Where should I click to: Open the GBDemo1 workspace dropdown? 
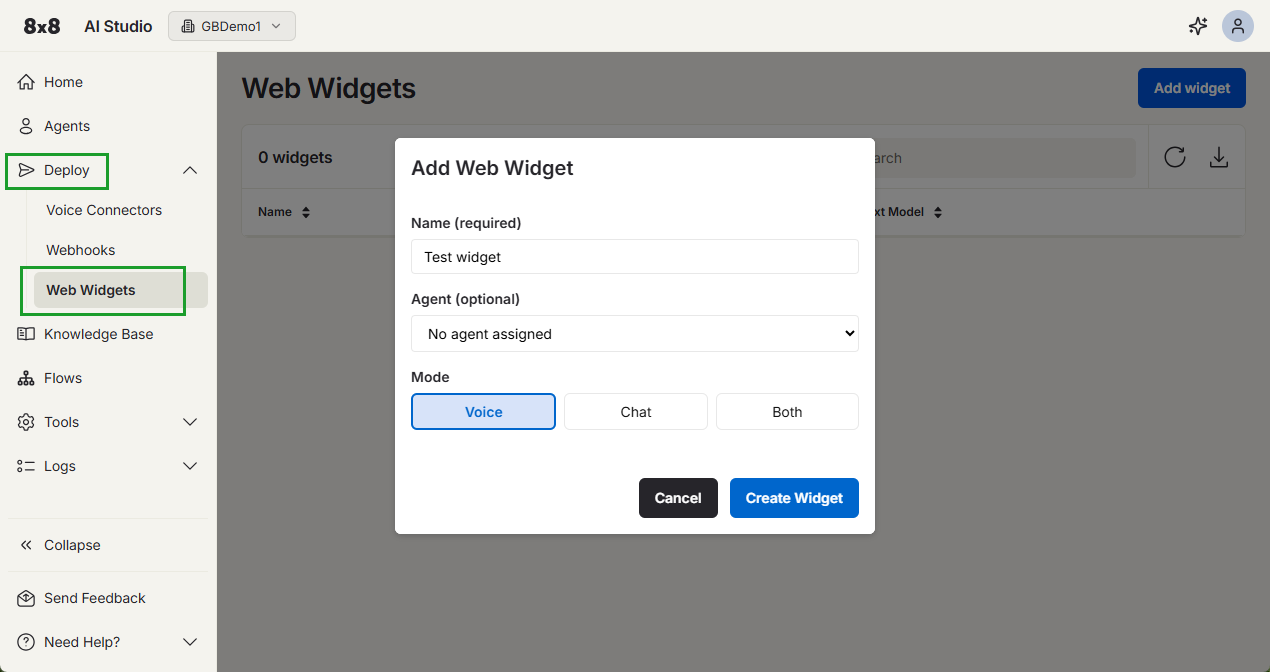tap(232, 26)
